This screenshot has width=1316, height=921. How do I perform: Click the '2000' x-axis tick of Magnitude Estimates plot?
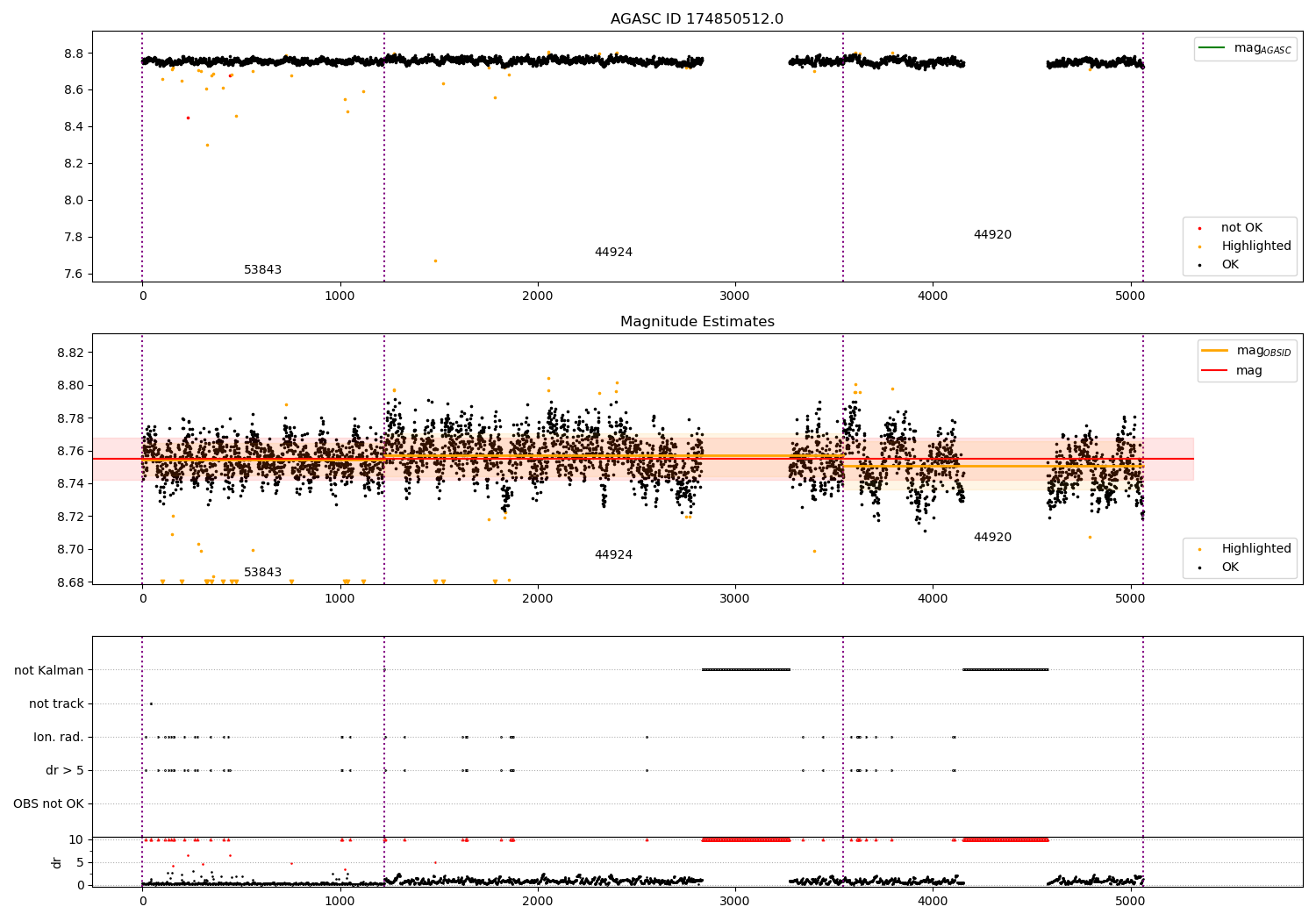pos(538,598)
